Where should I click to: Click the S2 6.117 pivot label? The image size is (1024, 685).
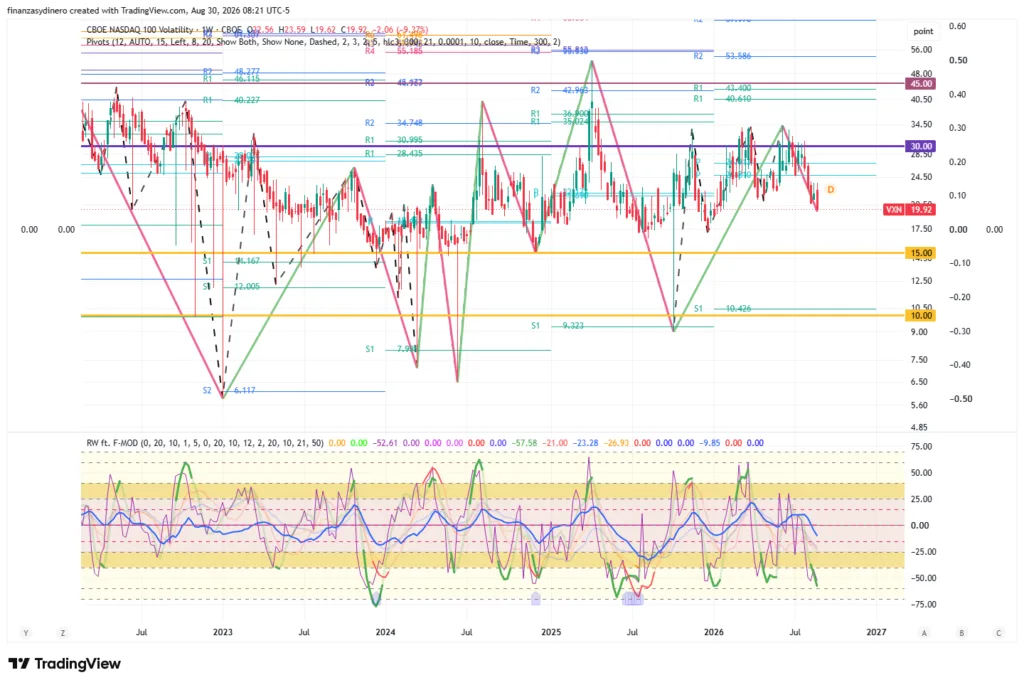(229, 390)
